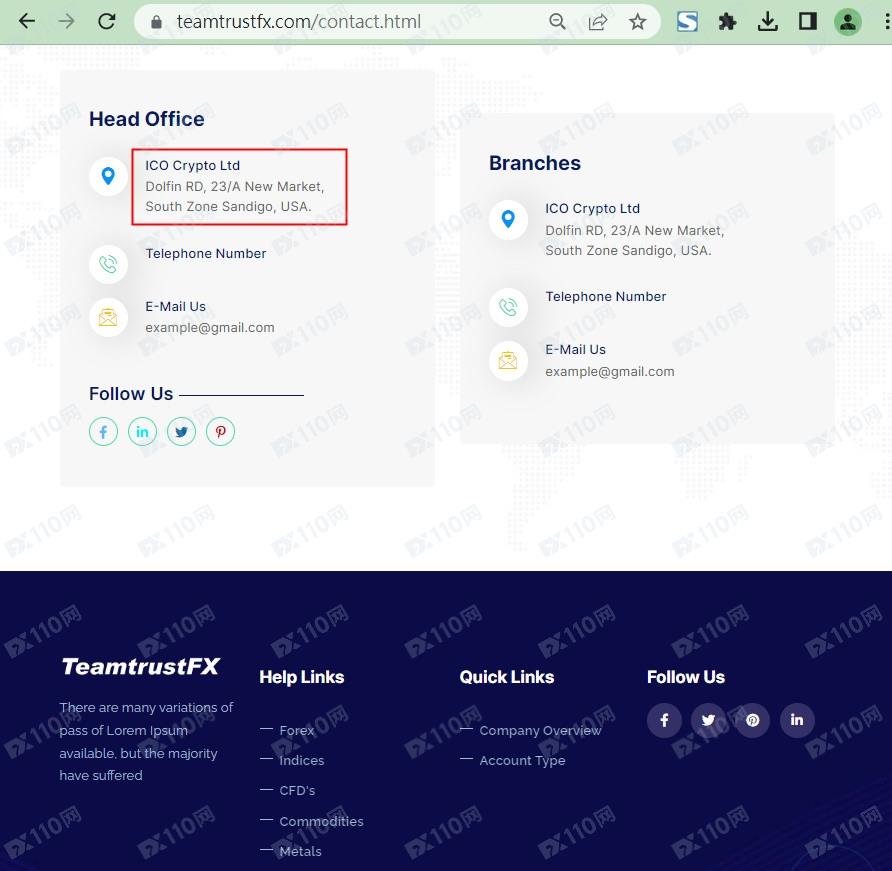Click the Forex help link

pos(297,731)
